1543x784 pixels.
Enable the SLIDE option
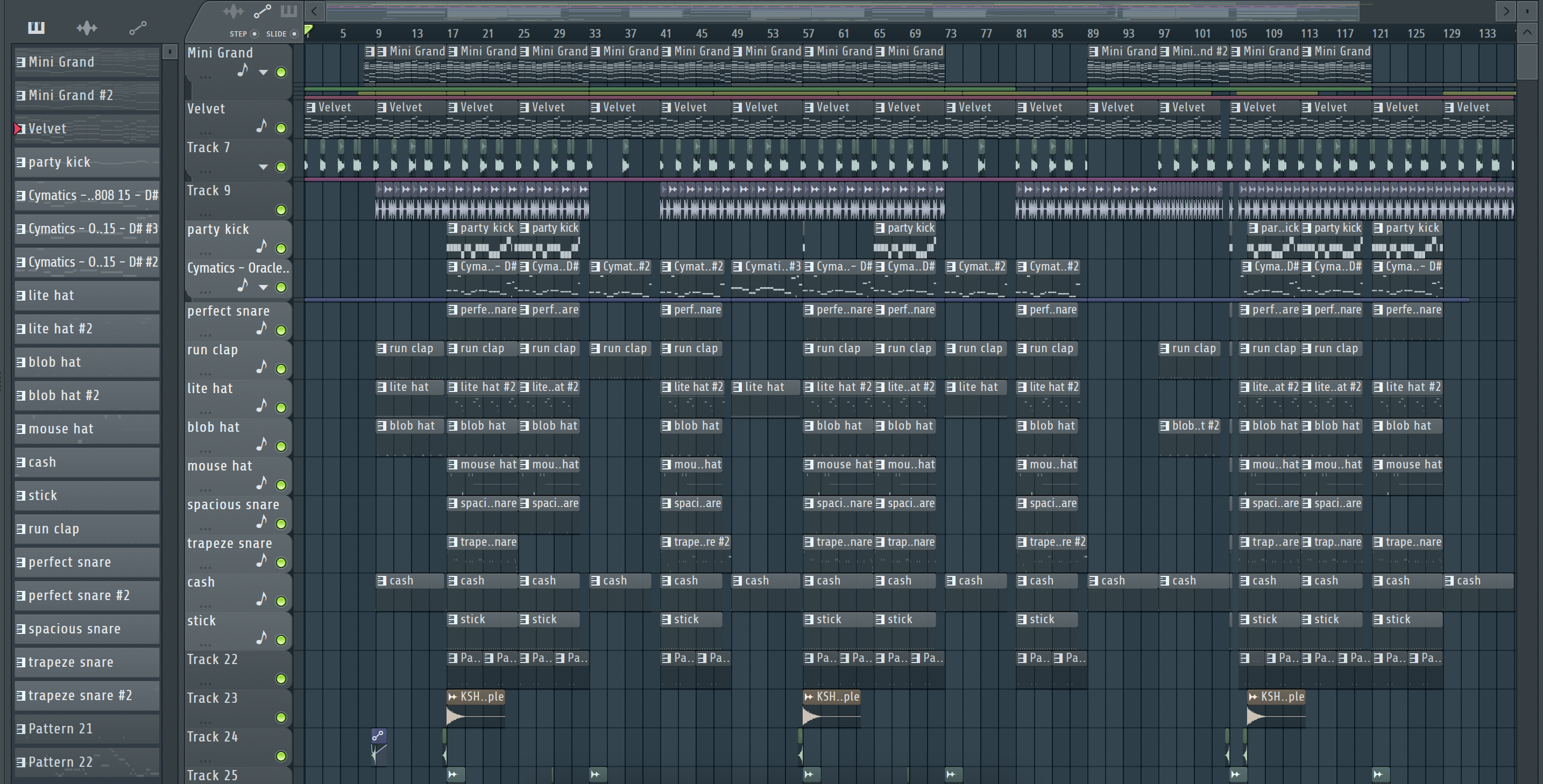coord(294,34)
